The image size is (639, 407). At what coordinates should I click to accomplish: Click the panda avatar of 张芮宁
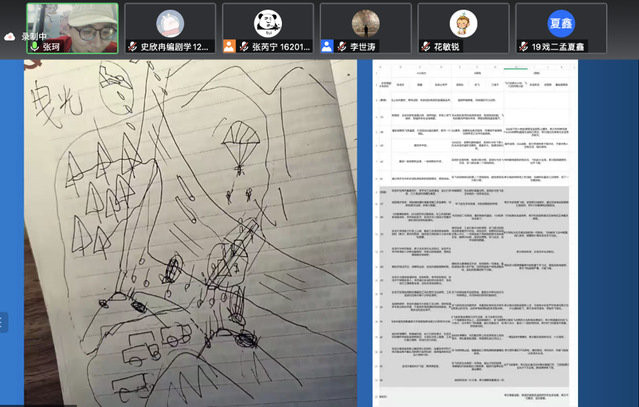pos(267,22)
